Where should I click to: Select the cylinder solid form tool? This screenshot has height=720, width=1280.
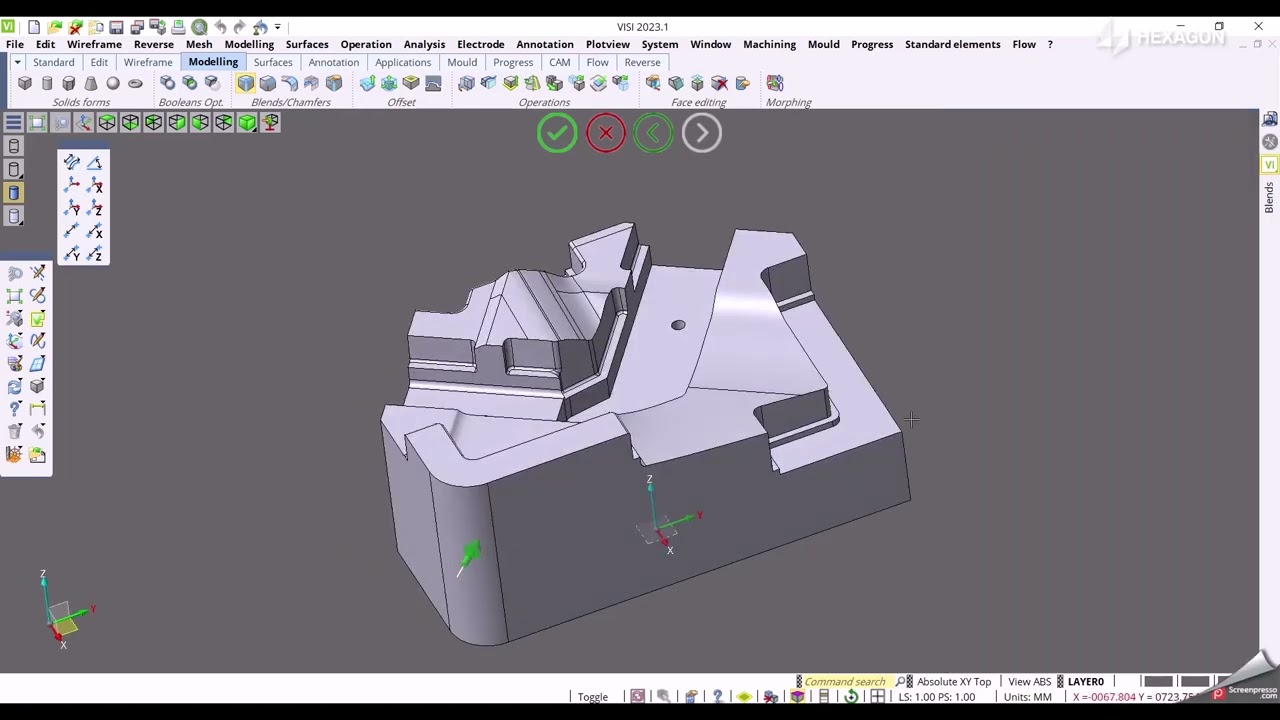click(x=47, y=84)
